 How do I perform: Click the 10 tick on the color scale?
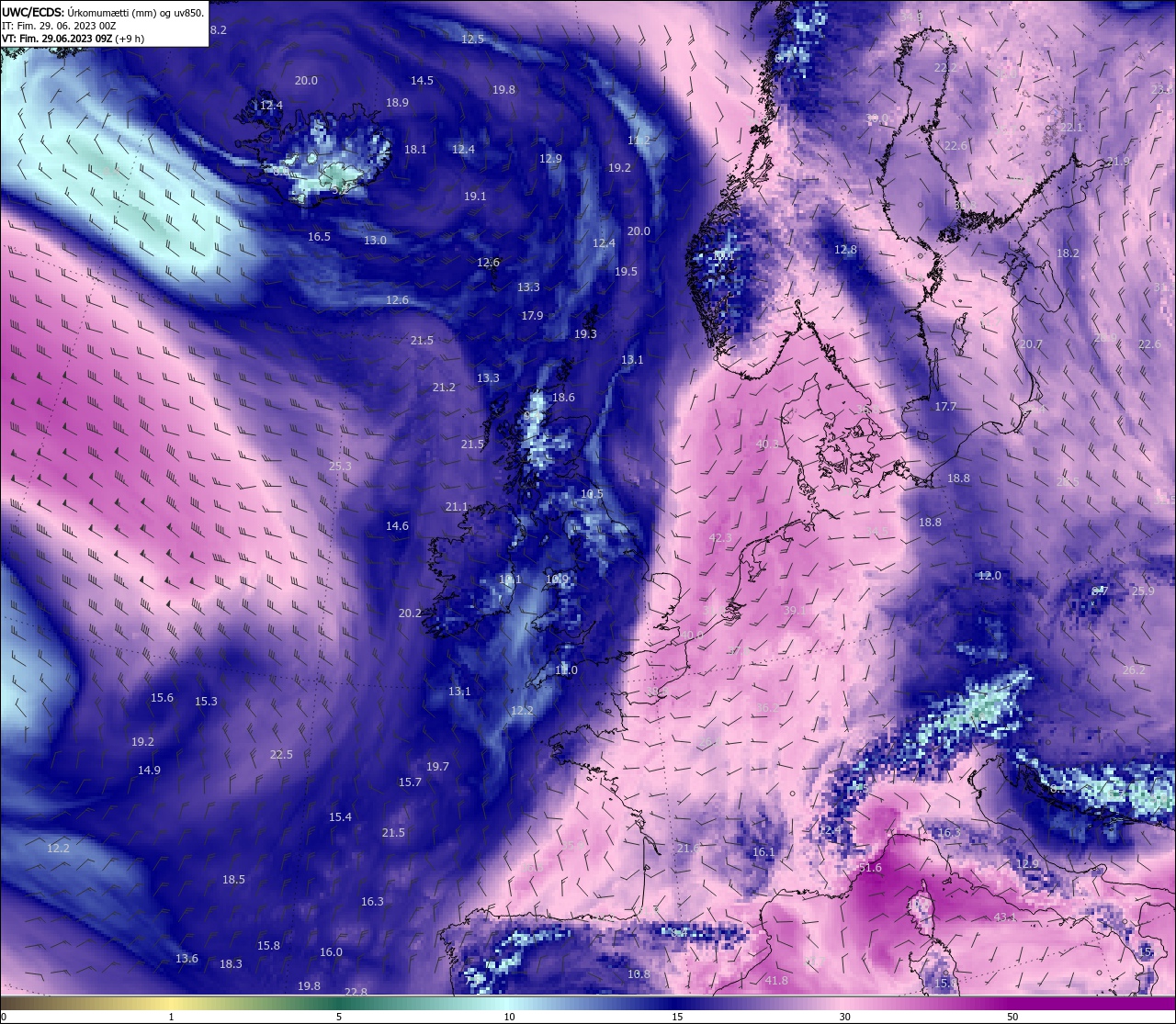pyautogui.click(x=509, y=1017)
